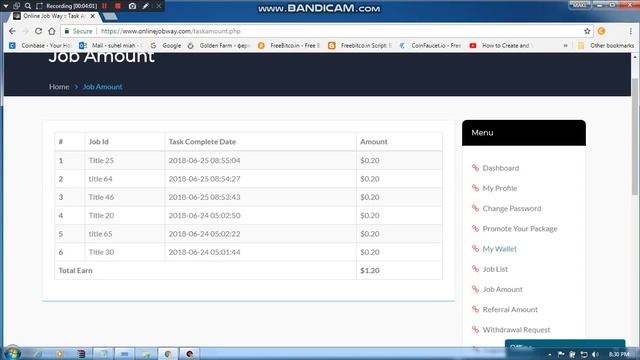This screenshot has height=360, width=640.
Task: Go to Home in the breadcrumb
Action: tap(59, 87)
